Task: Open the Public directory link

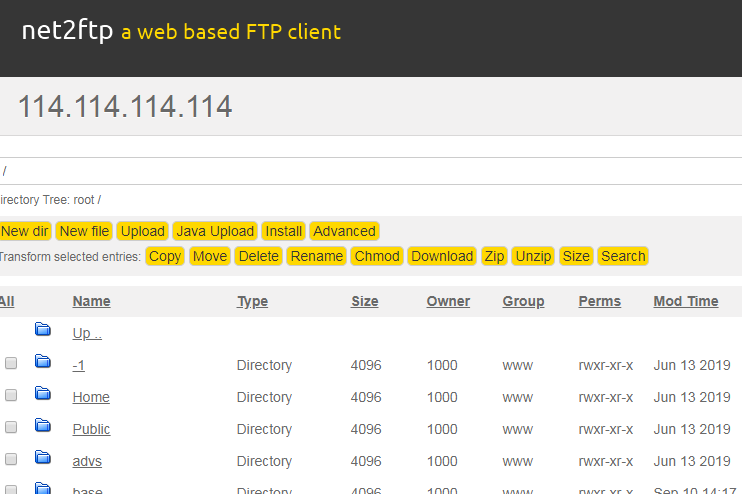Action: click(x=91, y=429)
